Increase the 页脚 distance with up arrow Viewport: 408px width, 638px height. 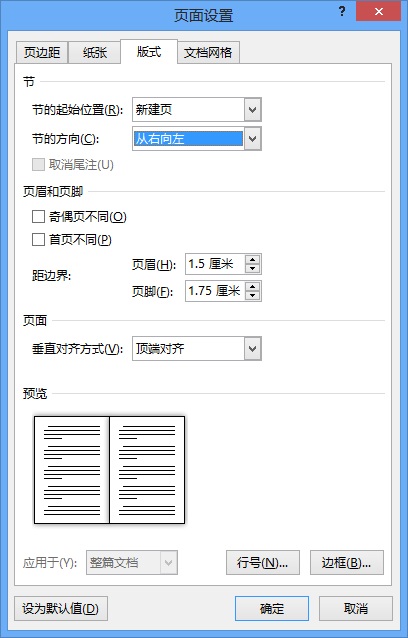(253, 286)
